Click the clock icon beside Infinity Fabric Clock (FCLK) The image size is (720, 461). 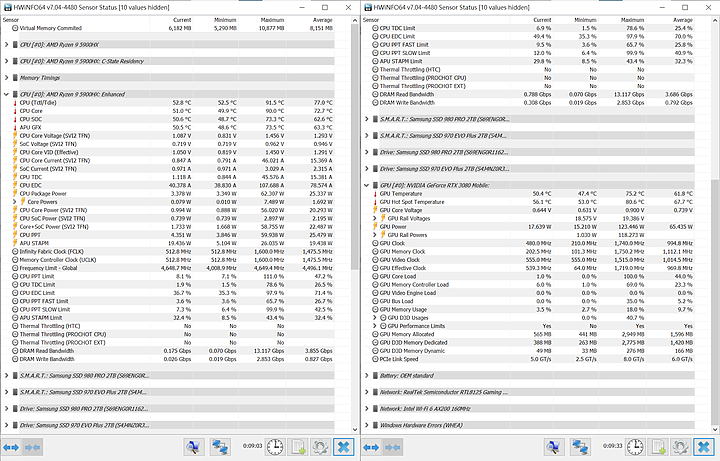[x=15, y=252]
